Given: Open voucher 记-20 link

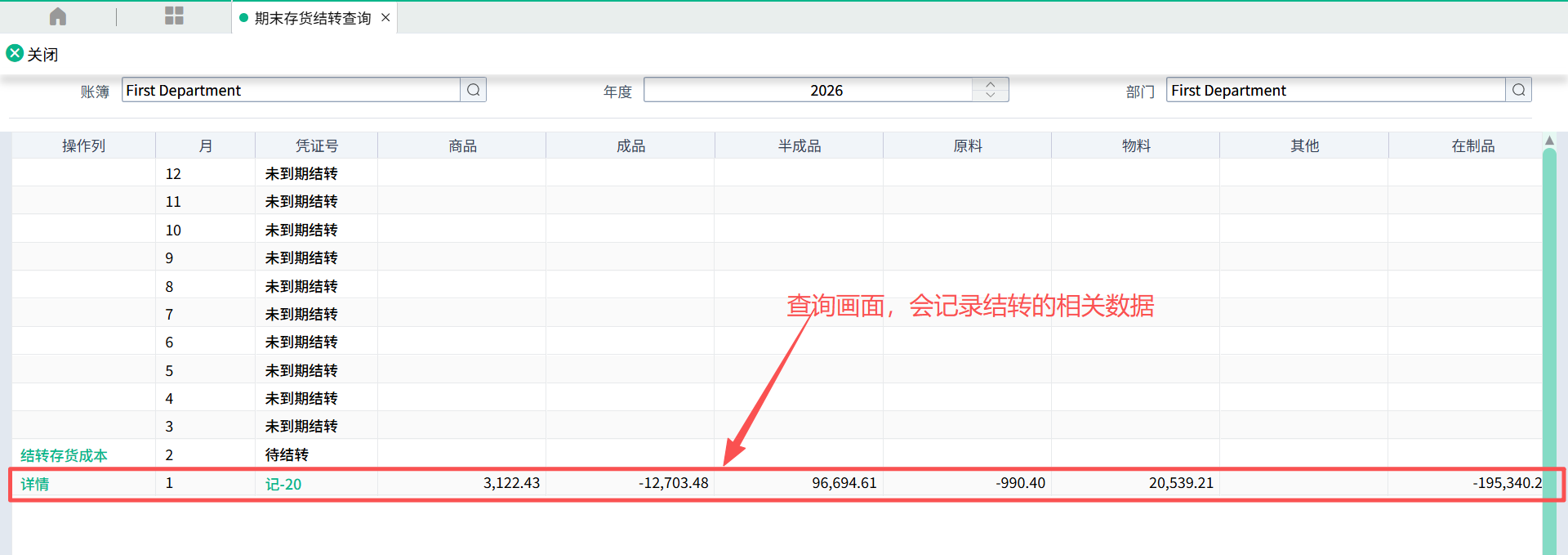Looking at the screenshot, I should (283, 484).
